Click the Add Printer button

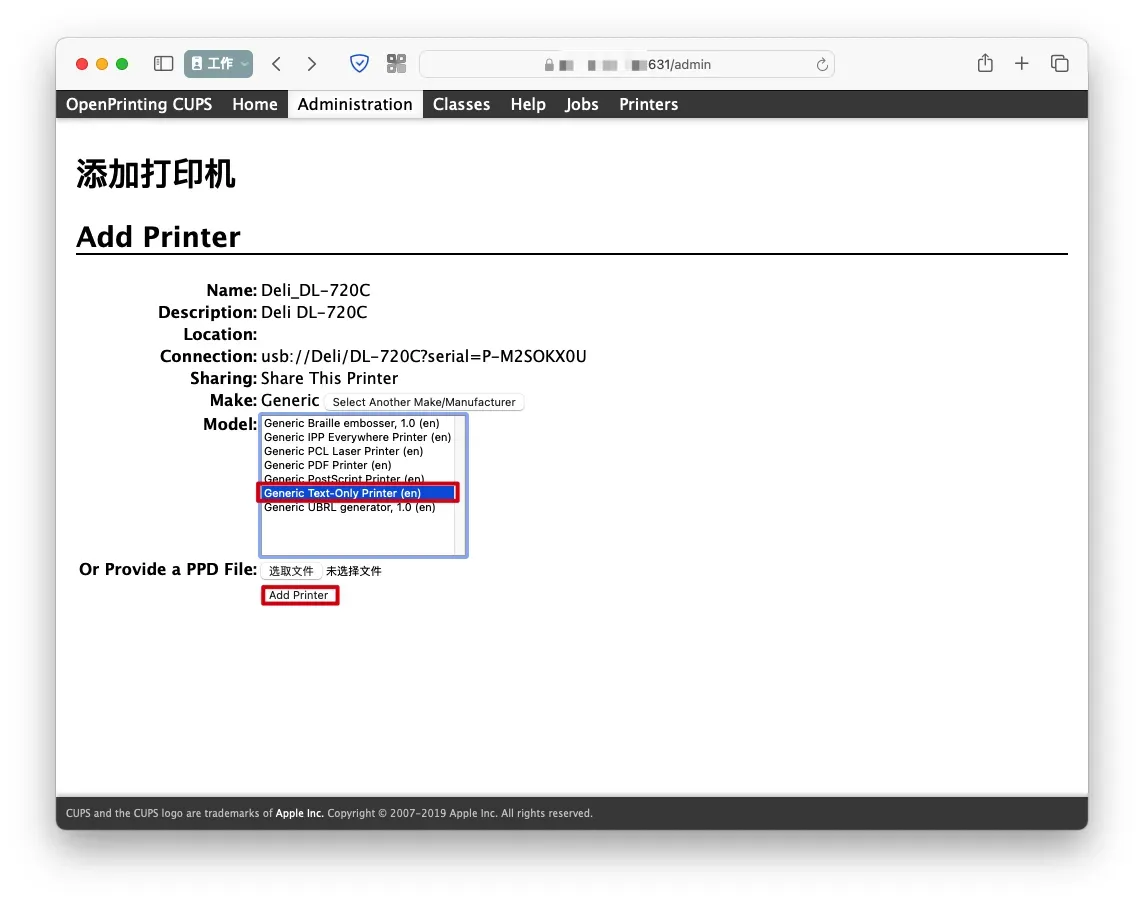click(299, 595)
